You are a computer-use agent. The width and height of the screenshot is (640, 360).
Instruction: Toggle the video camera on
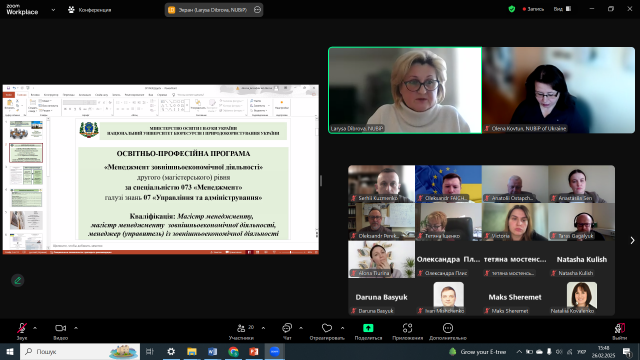click(60, 328)
